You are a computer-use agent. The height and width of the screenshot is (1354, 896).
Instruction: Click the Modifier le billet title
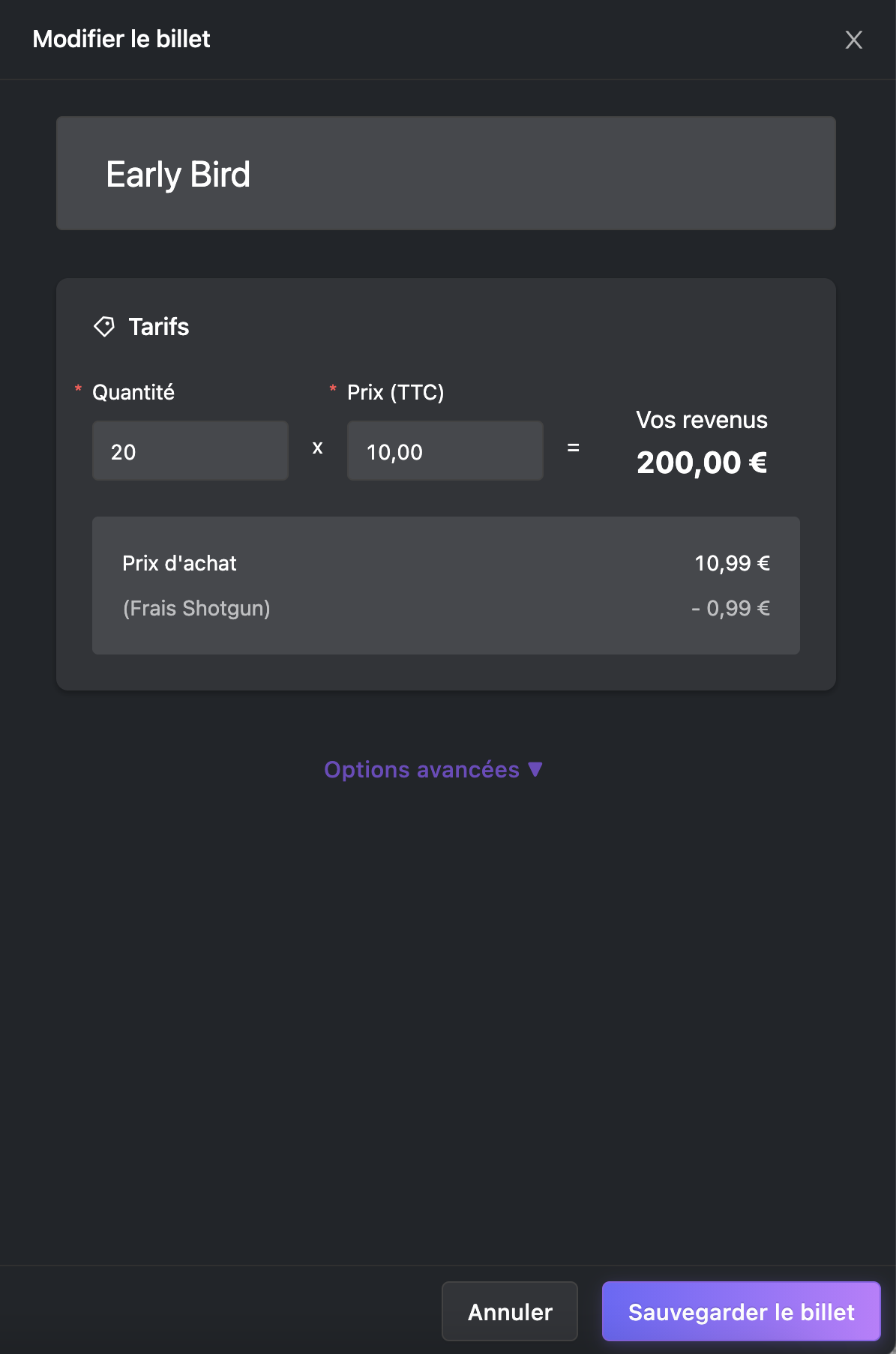click(x=121, y=39)
